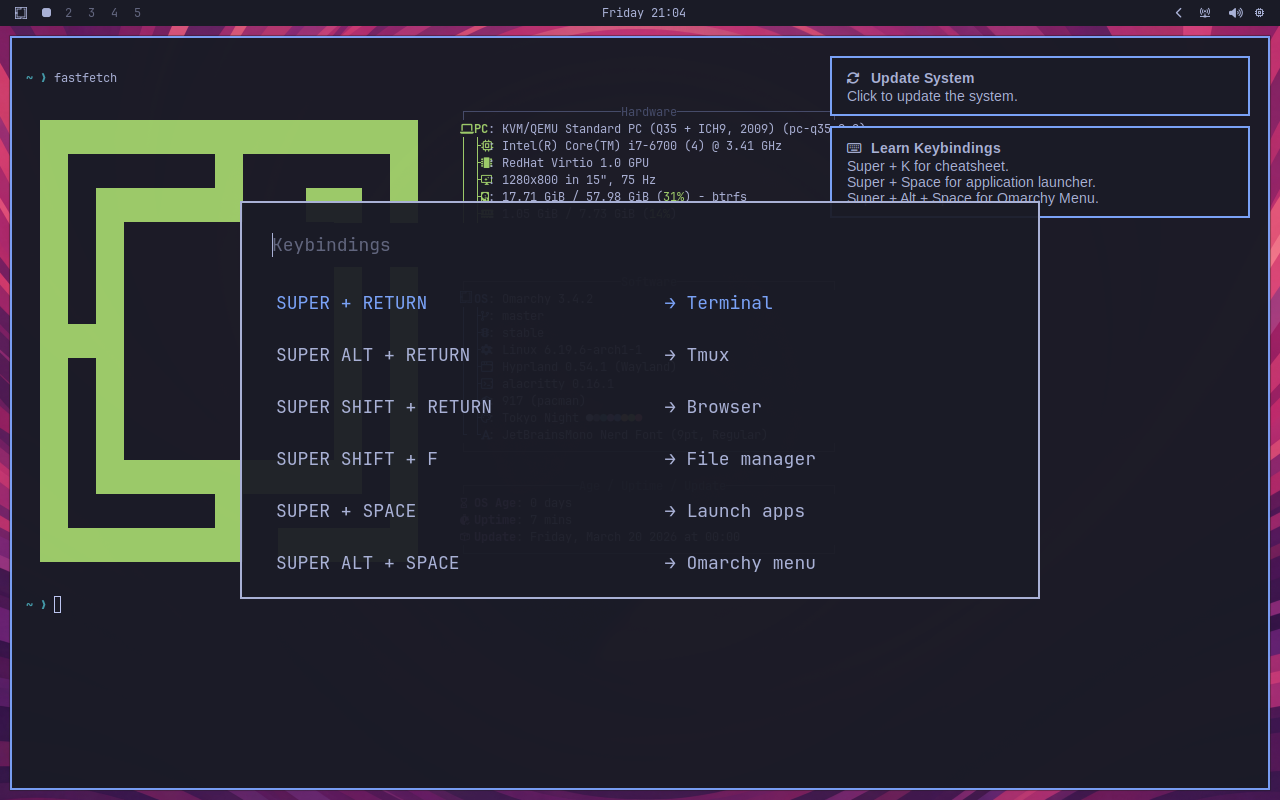This screenshot has width=1280, height=800.
Task: Switch to workspace 2
Action: [x=68, y=13]
